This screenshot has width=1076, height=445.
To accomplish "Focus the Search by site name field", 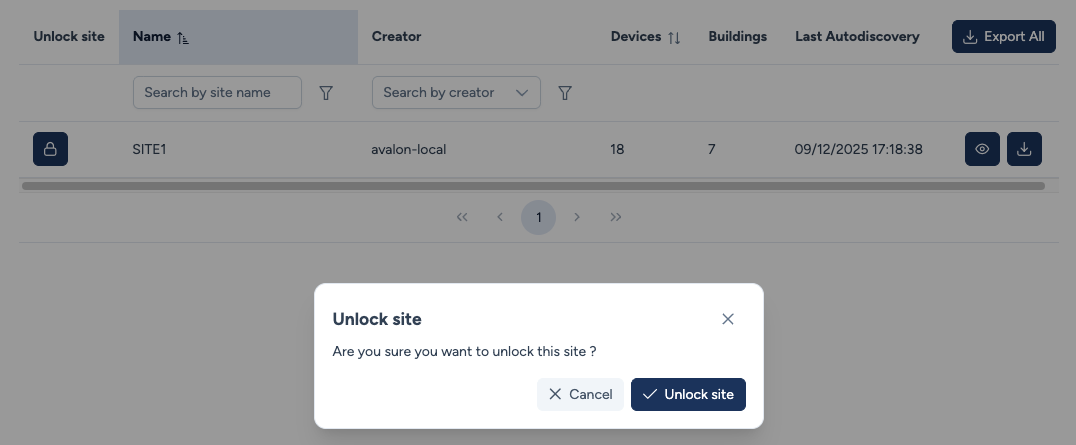I will (x=217, y=92).
